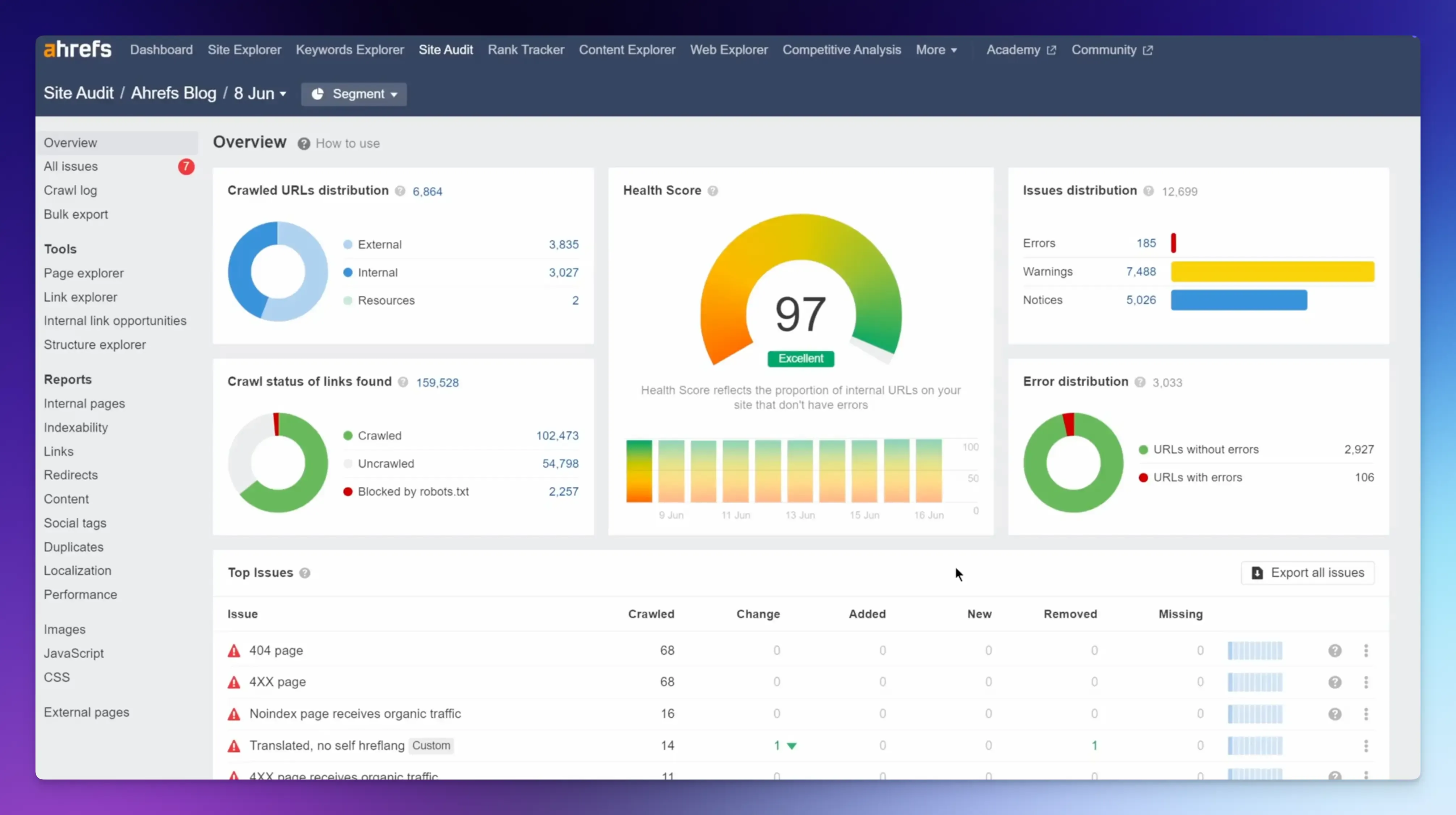Screen dimensions: 1456x815
Task: Open three-dot menu for Translated, no self hreflang
Action: [1366, 746]
